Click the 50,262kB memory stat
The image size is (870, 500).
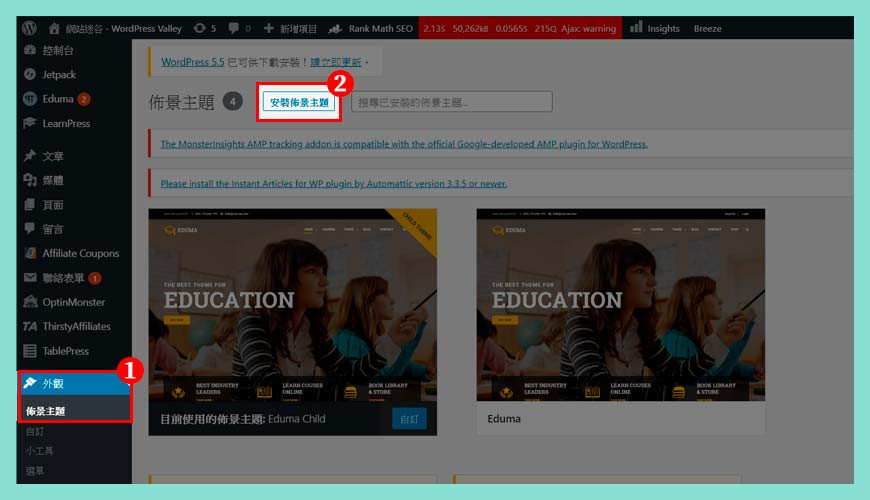[470, 28]
